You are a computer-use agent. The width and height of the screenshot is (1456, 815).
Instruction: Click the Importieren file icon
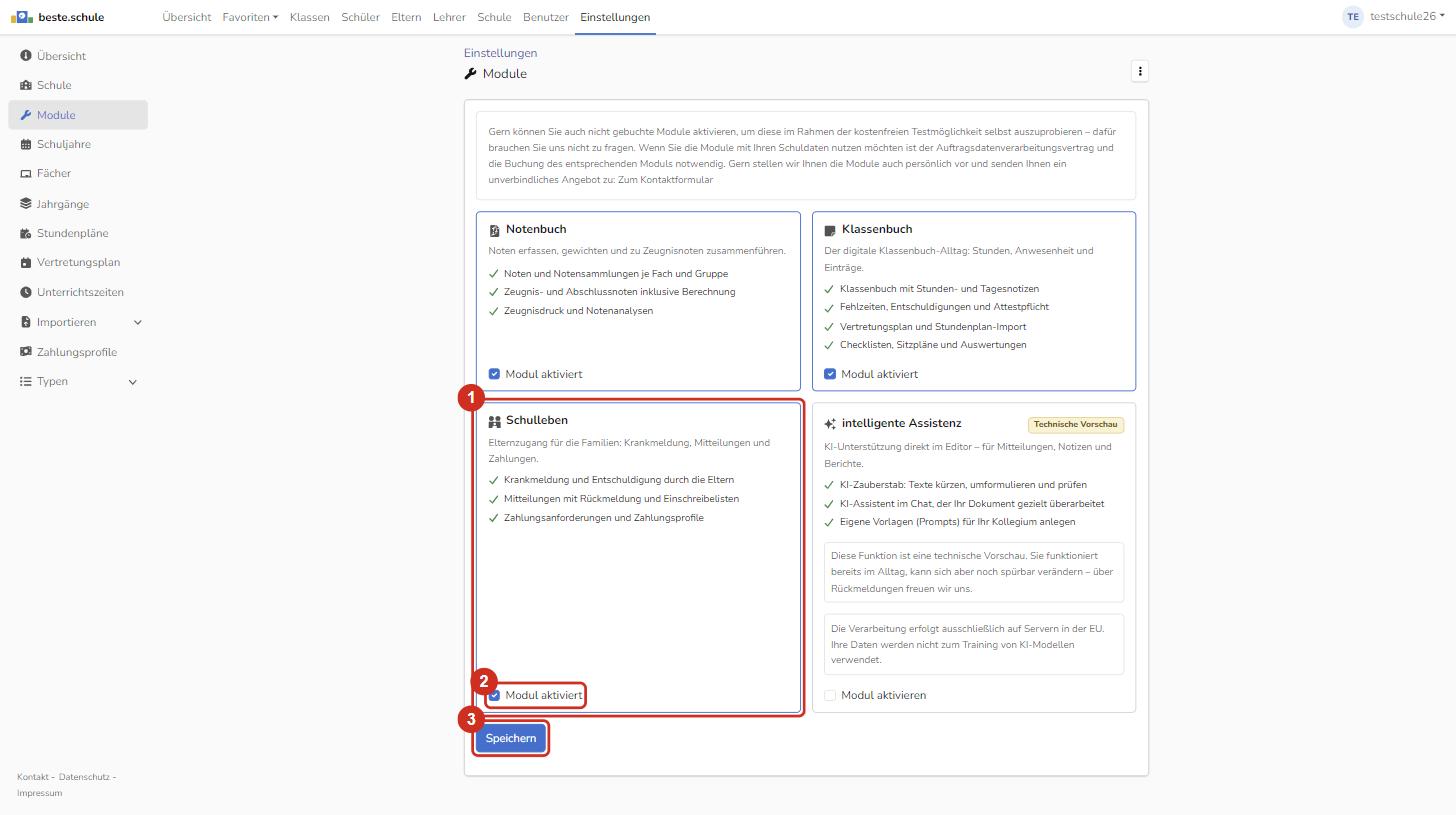(x=26, y=322)
